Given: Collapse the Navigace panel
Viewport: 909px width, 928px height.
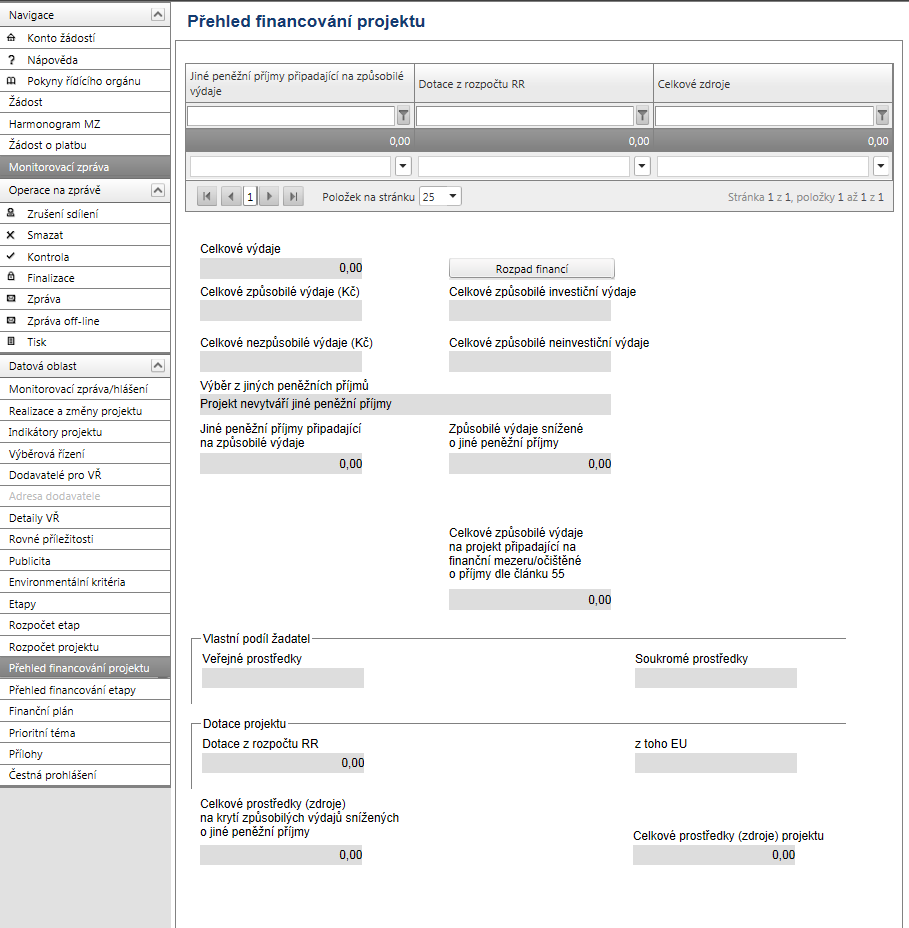Looking at the screenshot, I should pos(158,15).
